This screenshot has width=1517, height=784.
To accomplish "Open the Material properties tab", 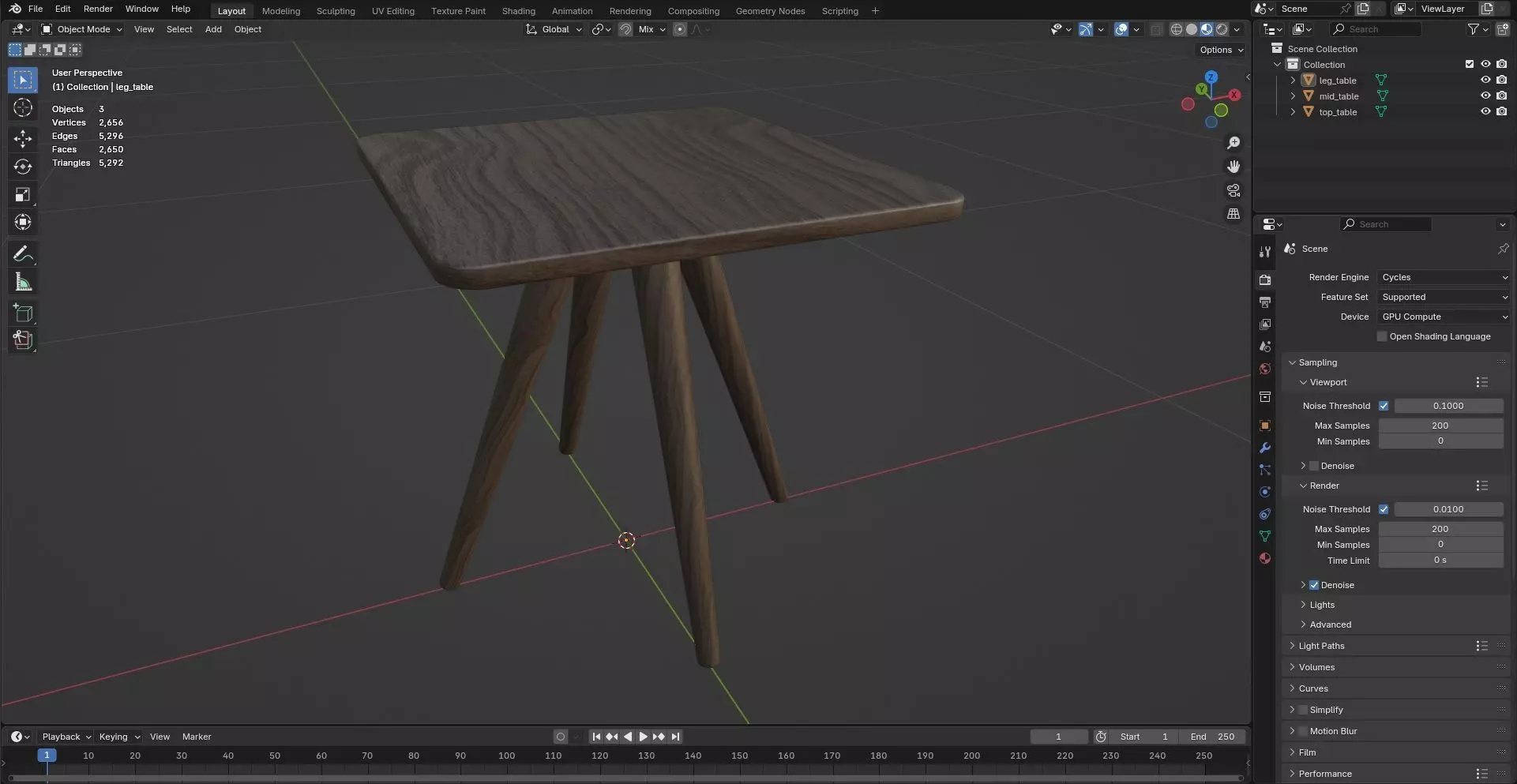I will (x=1265, y=558).
